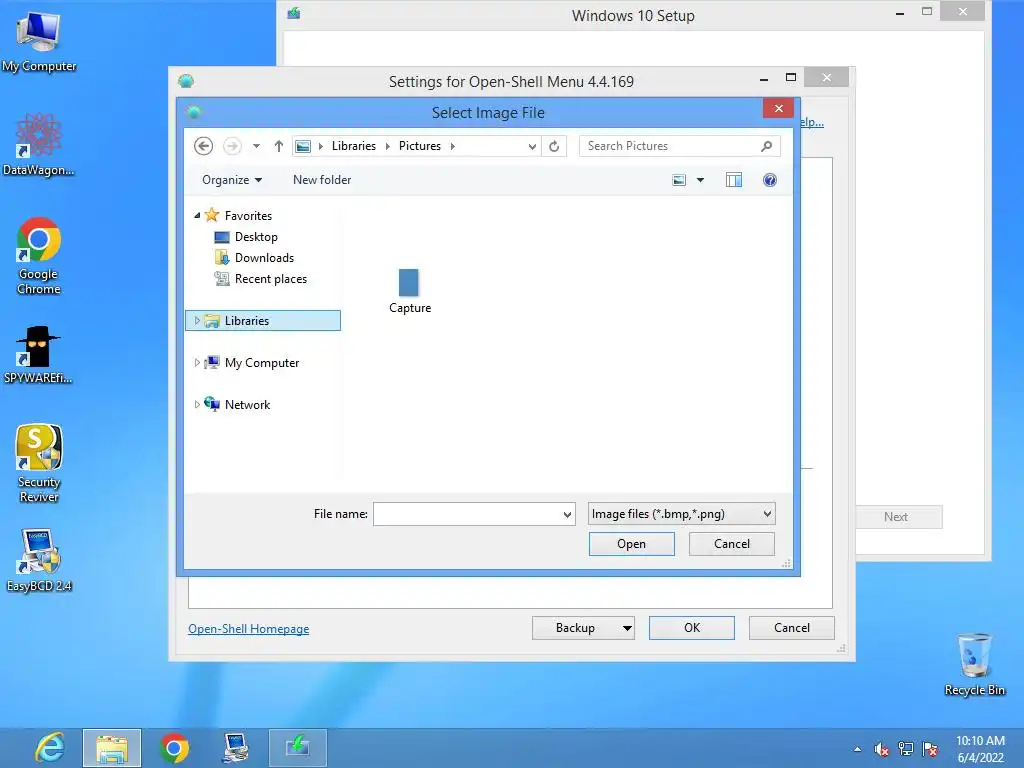Screen dimensions: 1024x768
Task: Select My Computer in navigation pane
Action: [262, 362]
